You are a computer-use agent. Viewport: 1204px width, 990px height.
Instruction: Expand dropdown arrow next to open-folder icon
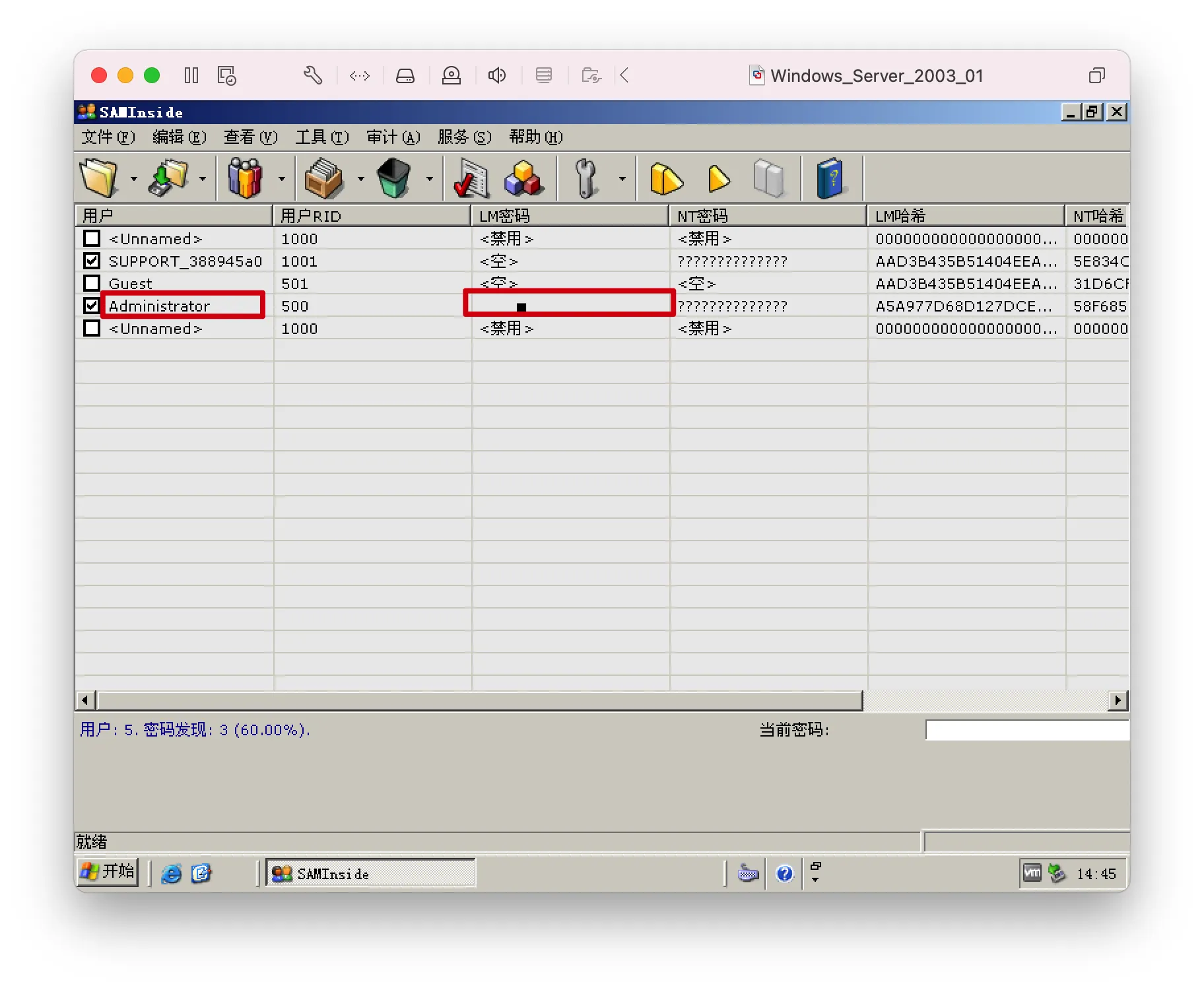point(134,179)
